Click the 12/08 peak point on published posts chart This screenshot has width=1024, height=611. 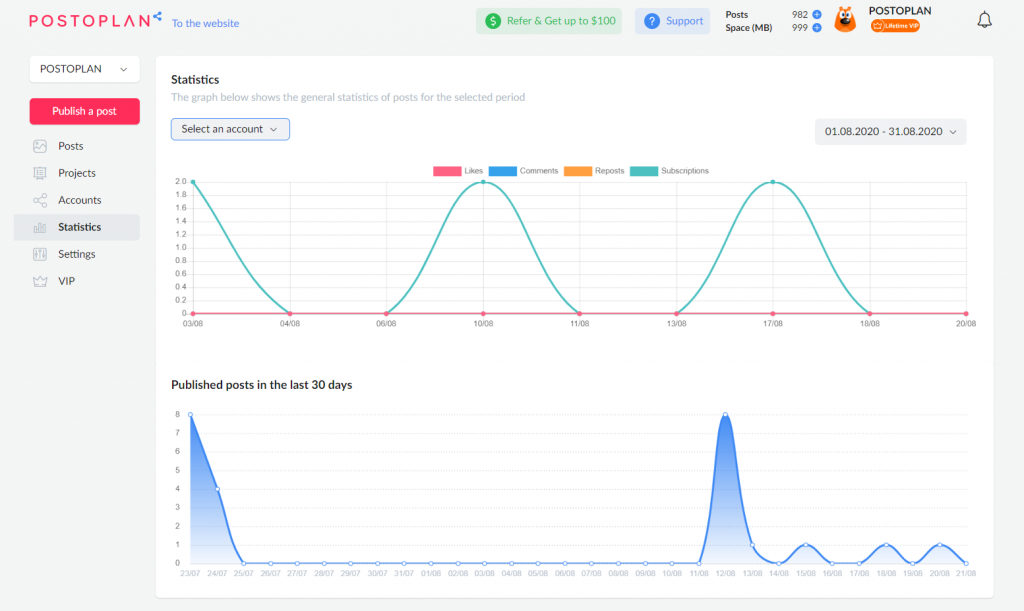tap(725, 414)
